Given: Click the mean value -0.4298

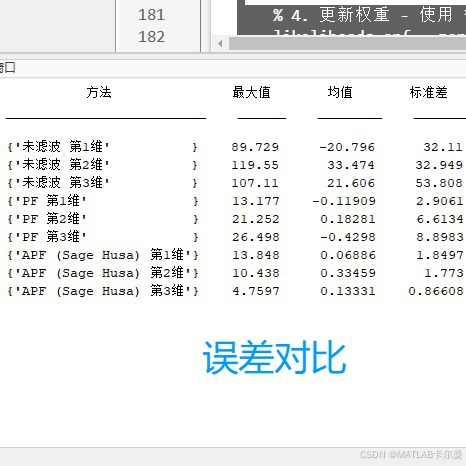Looking at the screenshot, I should (x=348, y=237).
